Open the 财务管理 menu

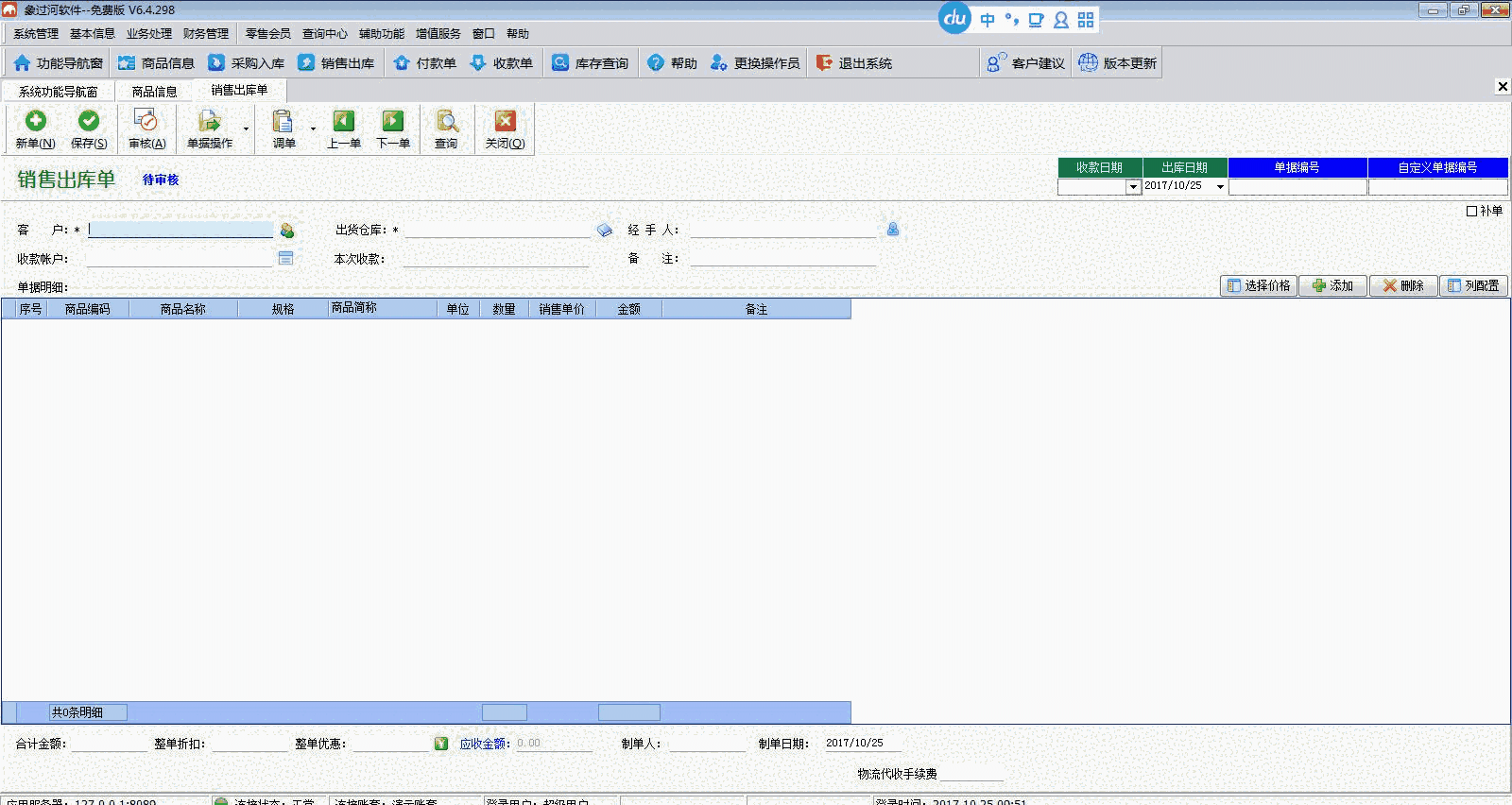206,34
